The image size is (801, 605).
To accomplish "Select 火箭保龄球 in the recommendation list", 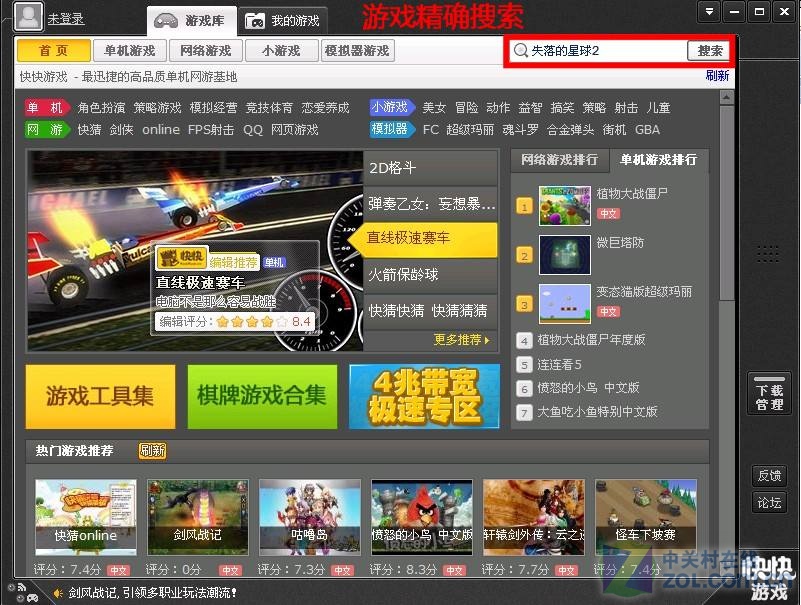I will pyautogui.click(x=431, y=275).
